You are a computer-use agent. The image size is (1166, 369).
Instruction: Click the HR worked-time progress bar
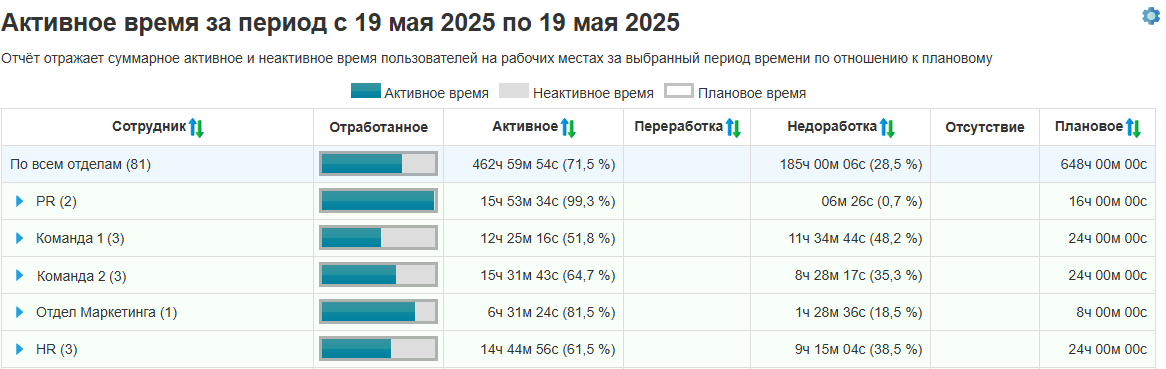tap(379, 348)
